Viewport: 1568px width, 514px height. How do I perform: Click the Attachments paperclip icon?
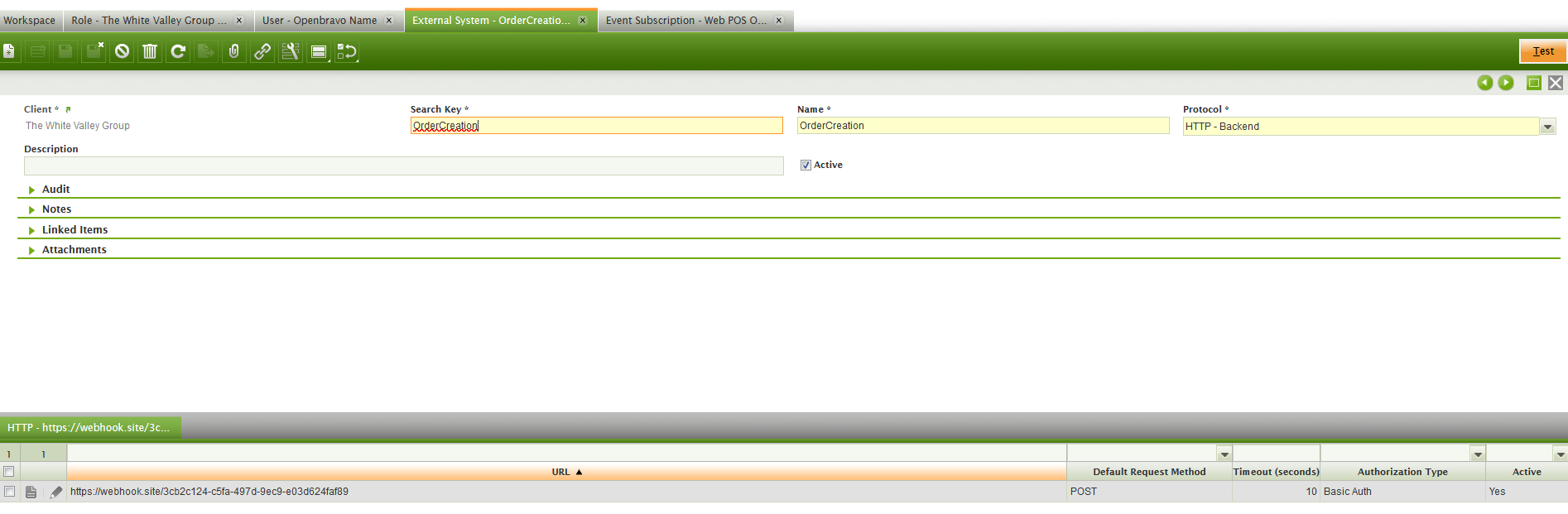234,51
